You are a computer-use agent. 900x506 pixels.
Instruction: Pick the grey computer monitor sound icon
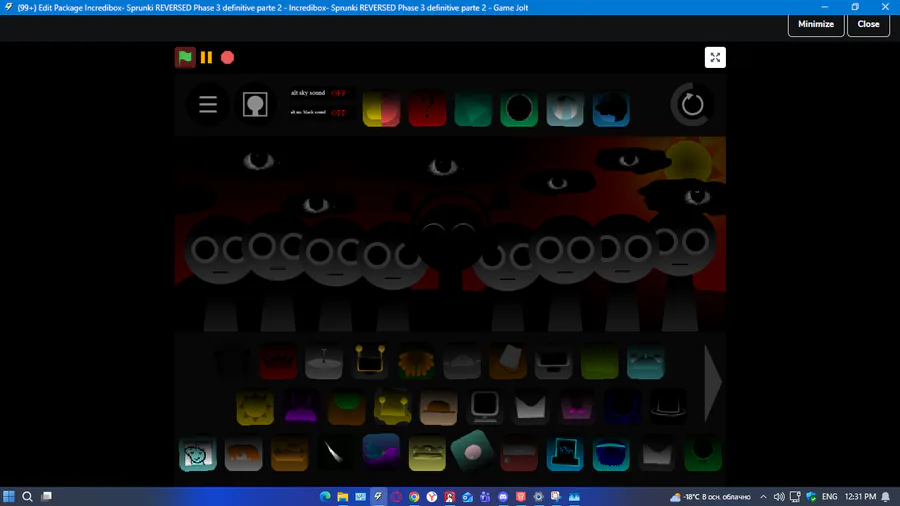pyautogui.click(x=484, y=407)
